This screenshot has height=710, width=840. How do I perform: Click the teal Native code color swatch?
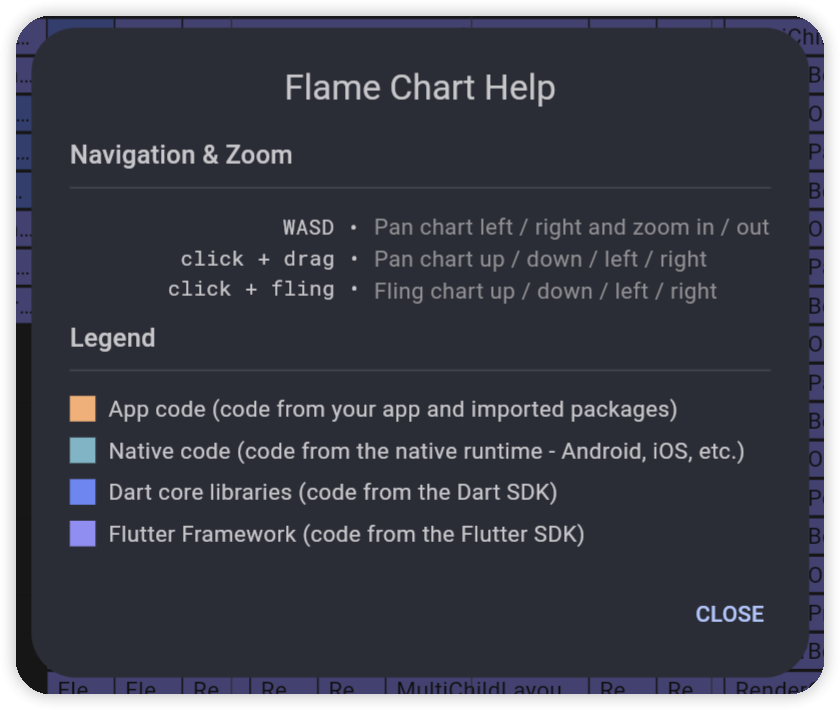(x=83, y=451)
